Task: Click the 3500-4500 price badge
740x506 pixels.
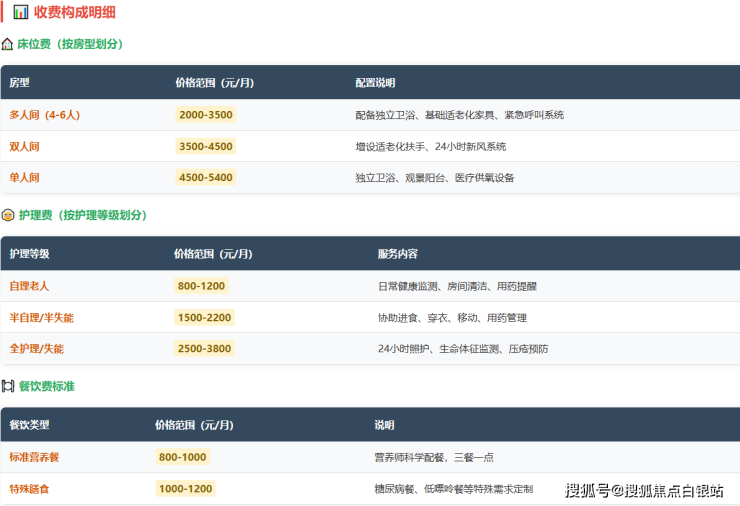Action: 206,146
